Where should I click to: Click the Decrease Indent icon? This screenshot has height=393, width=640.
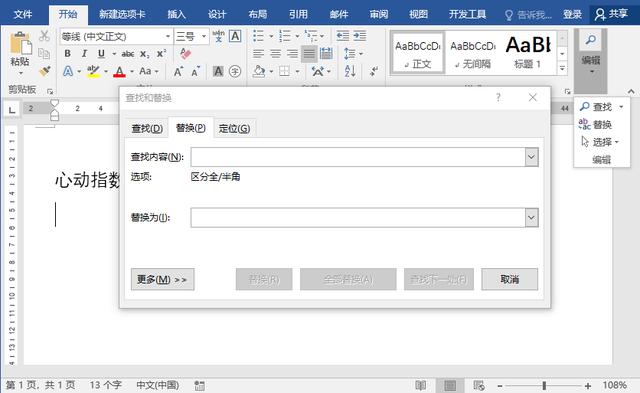343,36
